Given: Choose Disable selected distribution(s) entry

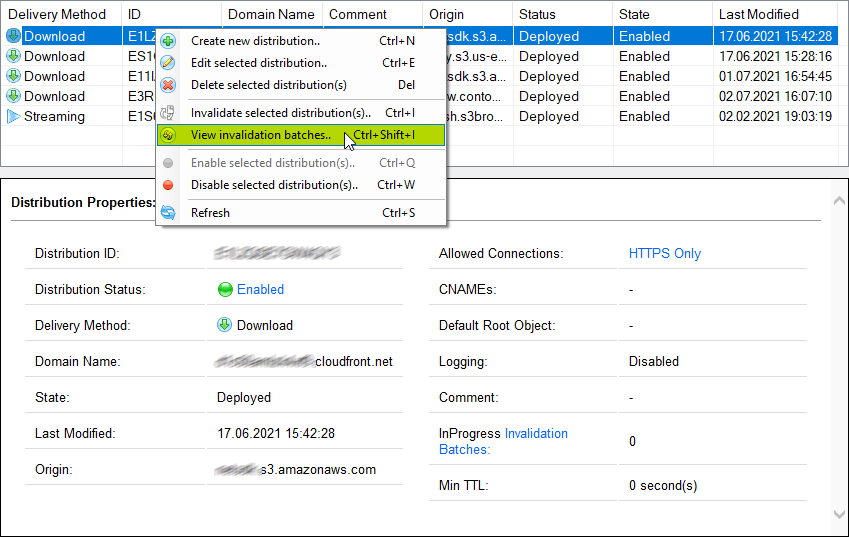Looking at the screenshot, I should 301,185.
